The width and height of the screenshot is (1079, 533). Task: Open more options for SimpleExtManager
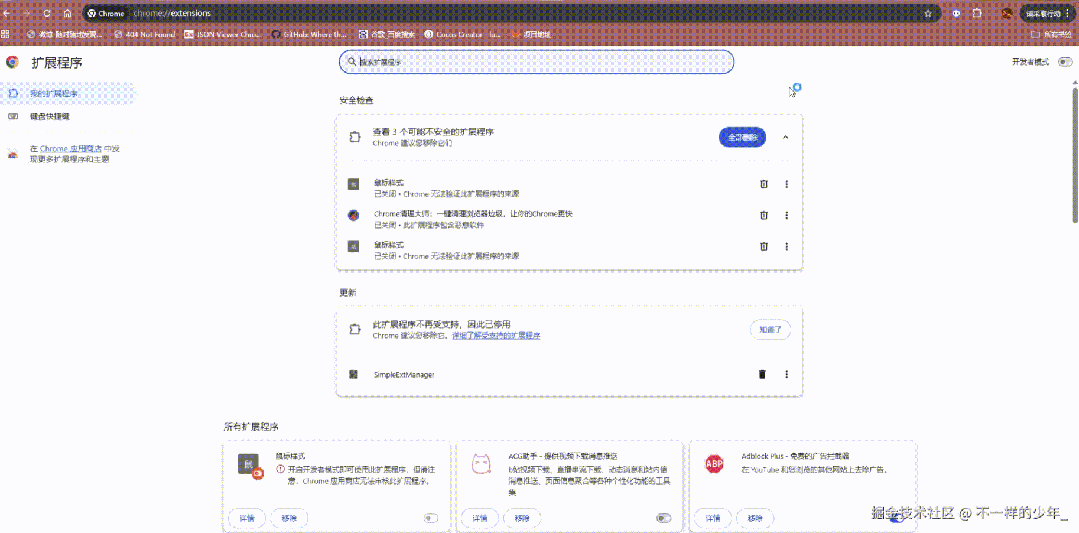[x=787, y=374]
